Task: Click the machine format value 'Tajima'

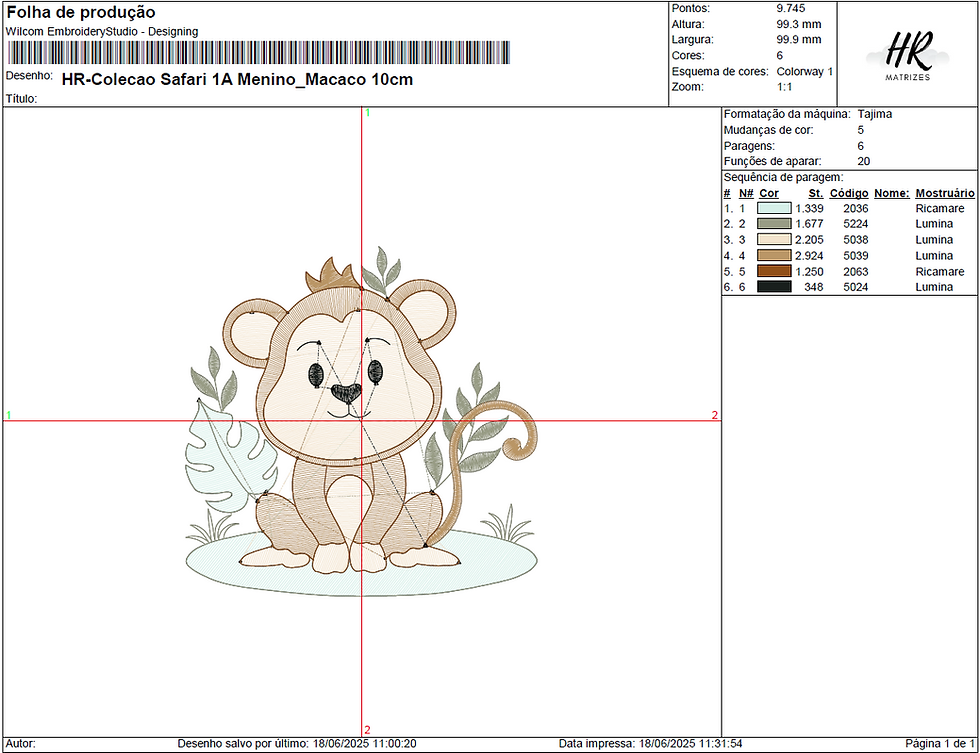Action: tap(874, 114)
